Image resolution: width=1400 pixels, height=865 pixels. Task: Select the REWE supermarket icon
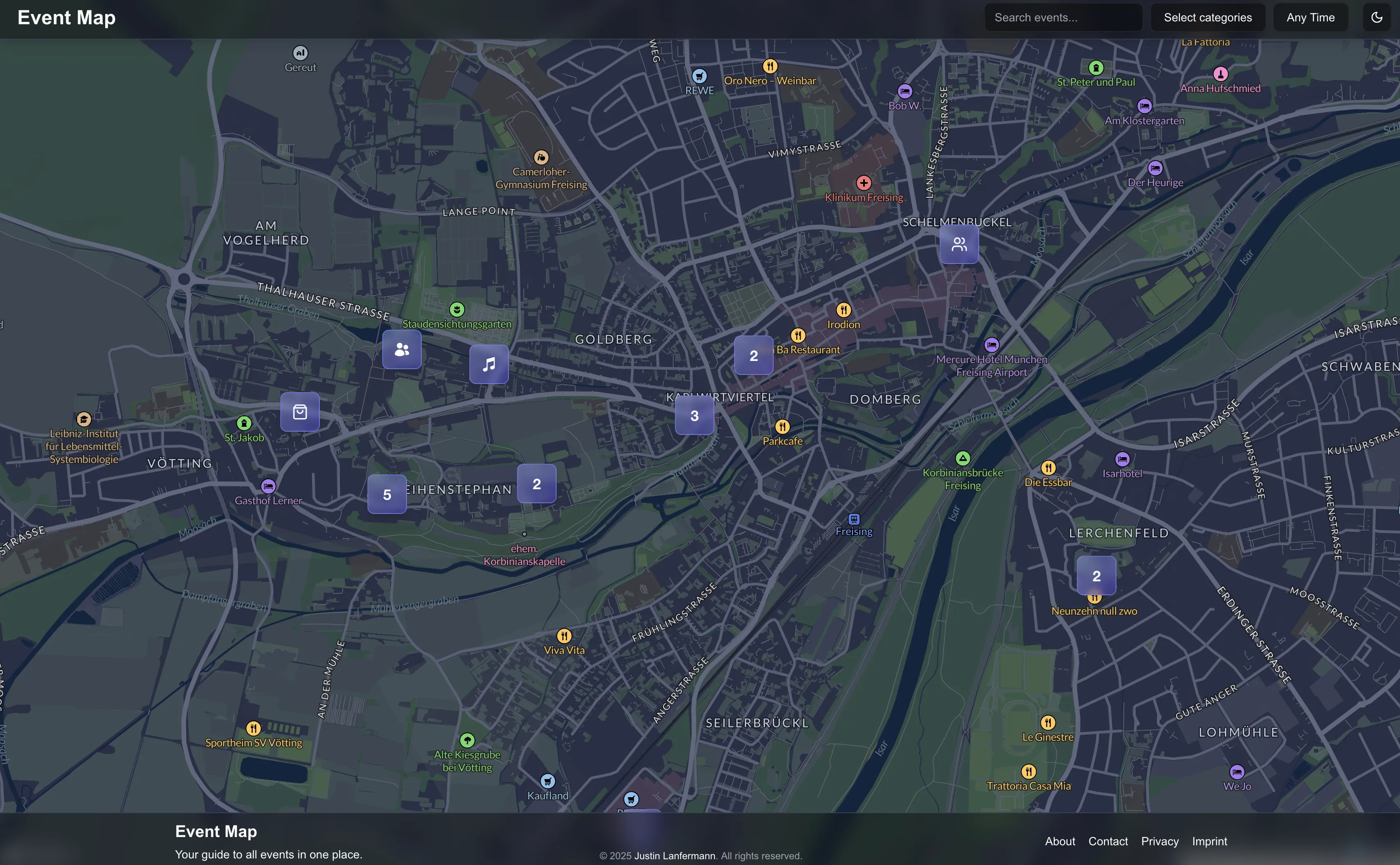[699, 76]
